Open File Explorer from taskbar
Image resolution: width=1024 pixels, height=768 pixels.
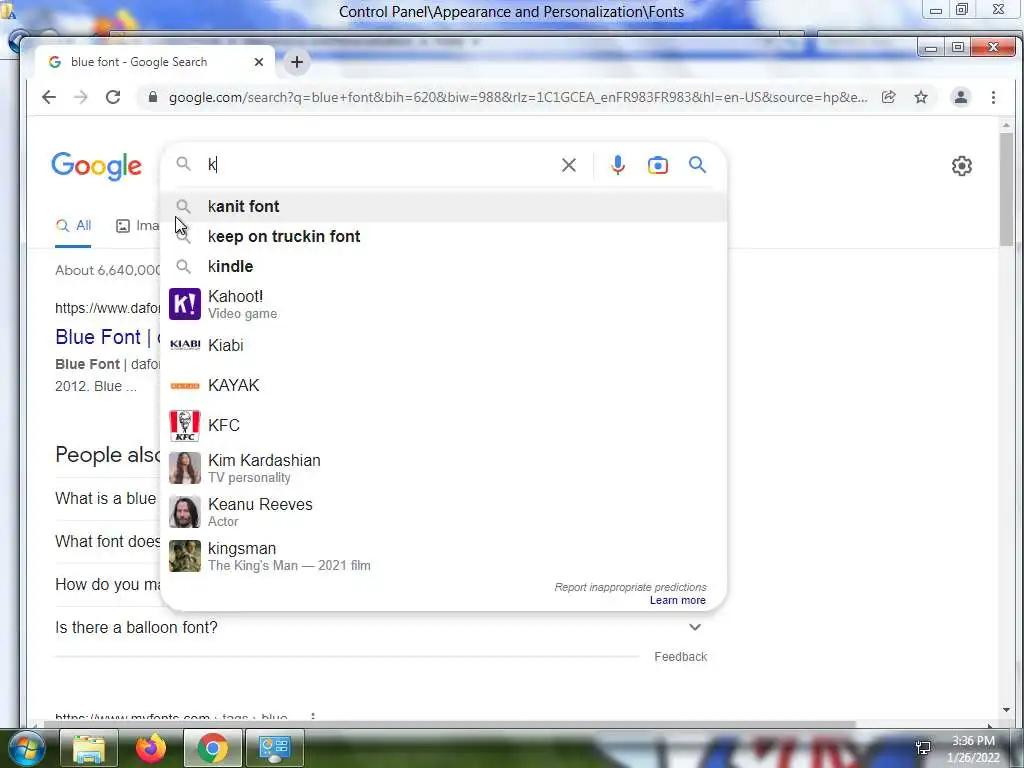click(x=89, y=748)
